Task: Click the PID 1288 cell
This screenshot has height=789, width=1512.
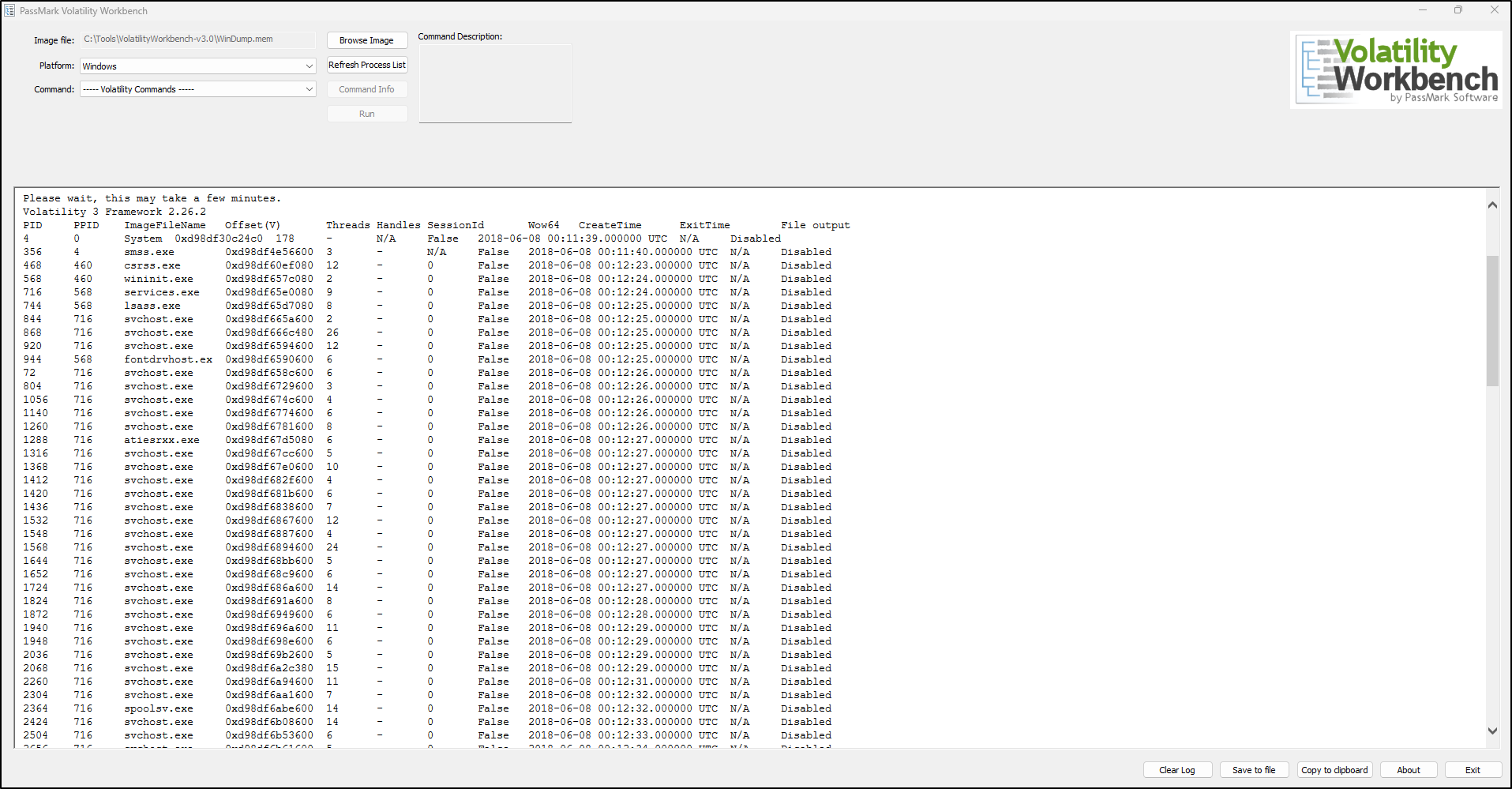Action: 36,440
